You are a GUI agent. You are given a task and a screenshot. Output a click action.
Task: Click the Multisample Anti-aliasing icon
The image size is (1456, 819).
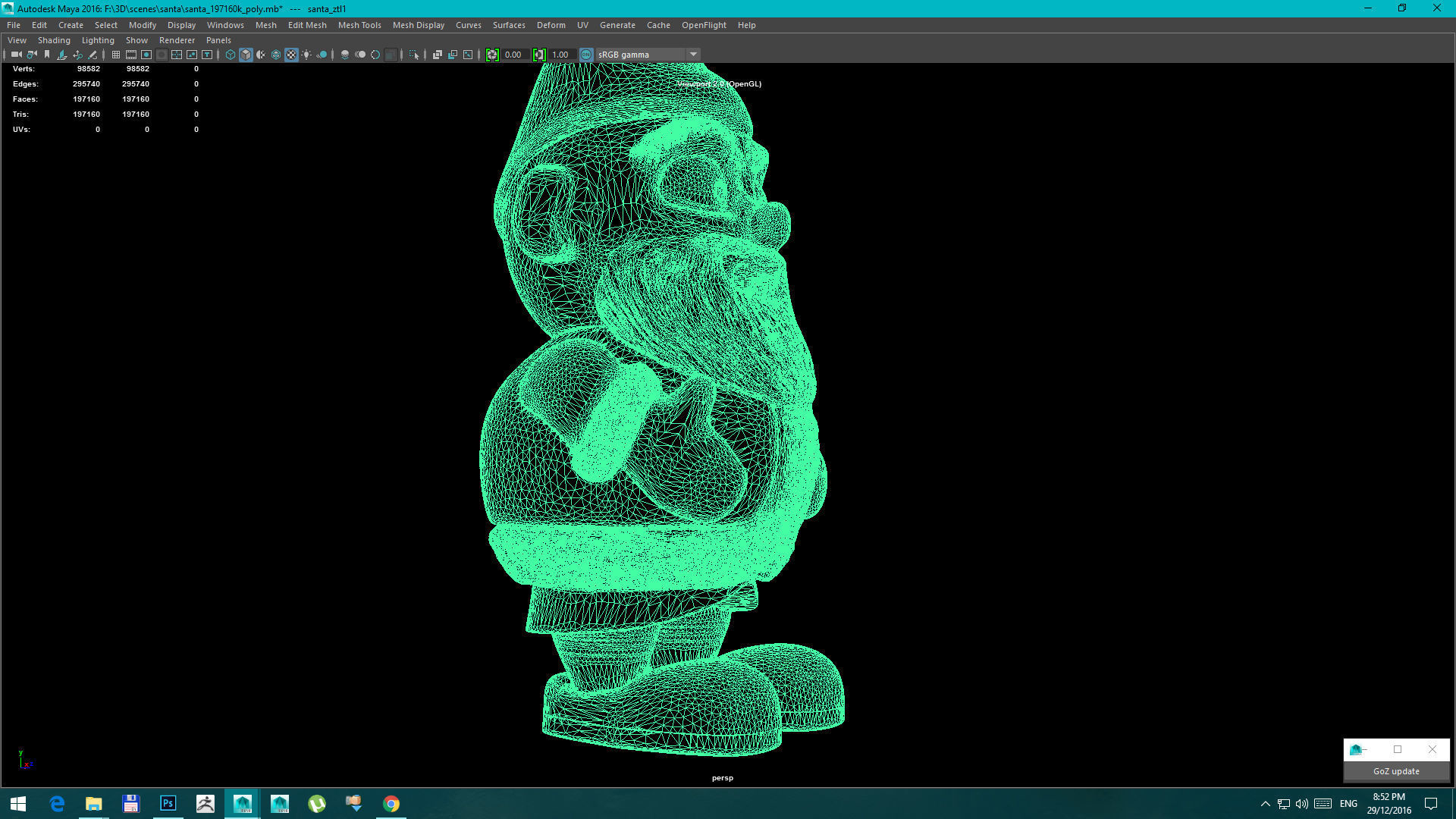(x=375, y=55)
